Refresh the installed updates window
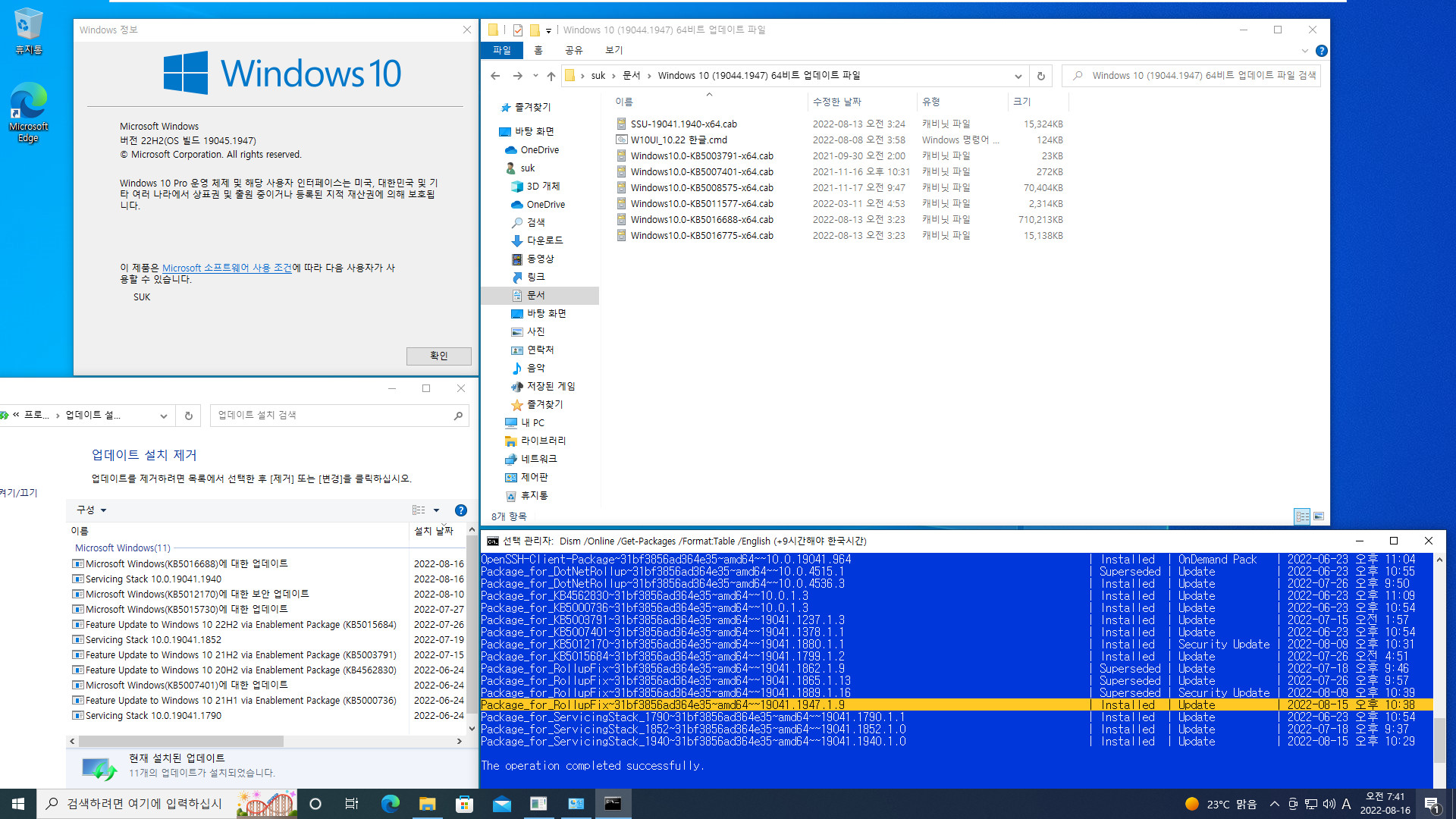Viewport: 1456px width, 819px height. pos(189,416)
